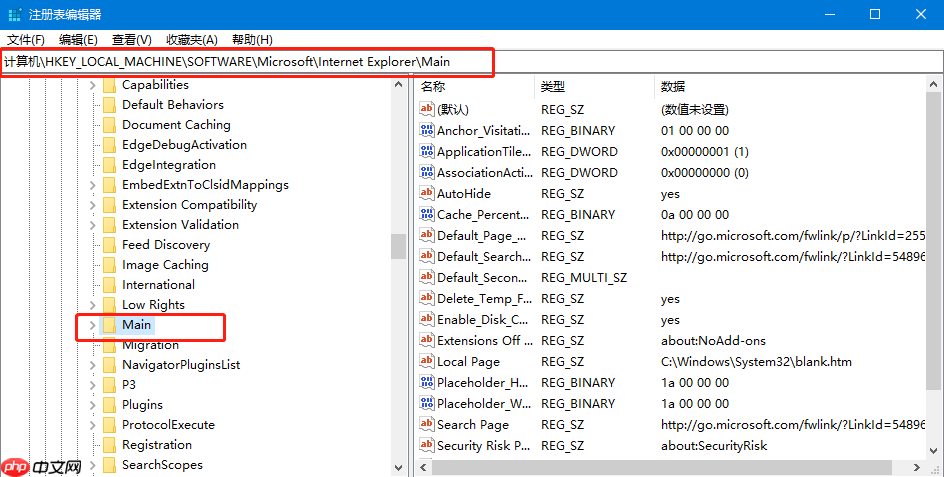Viewport: 944px width, 477px height.
Task: Select the Placeholder_W... value name
Action: pos(484,404)
